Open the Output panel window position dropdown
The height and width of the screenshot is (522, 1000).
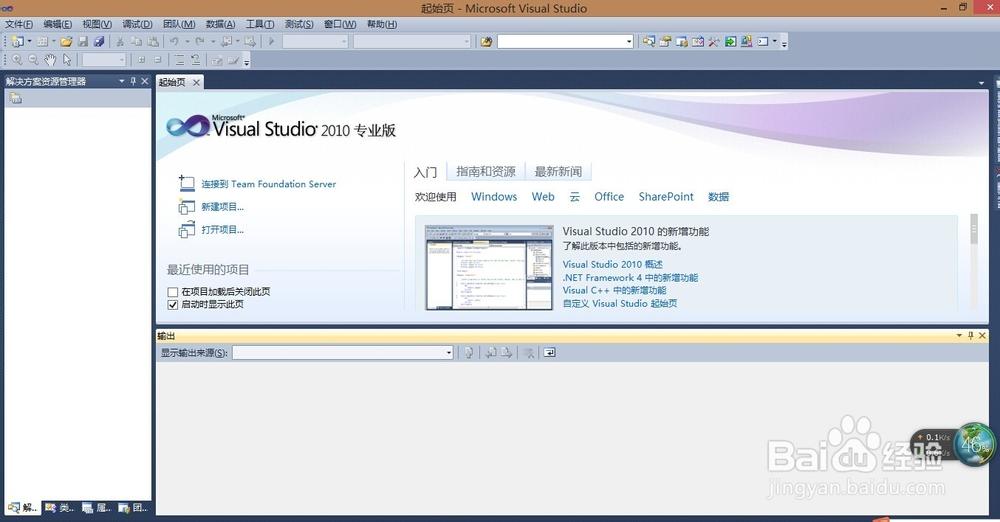[x=959, y=335]
